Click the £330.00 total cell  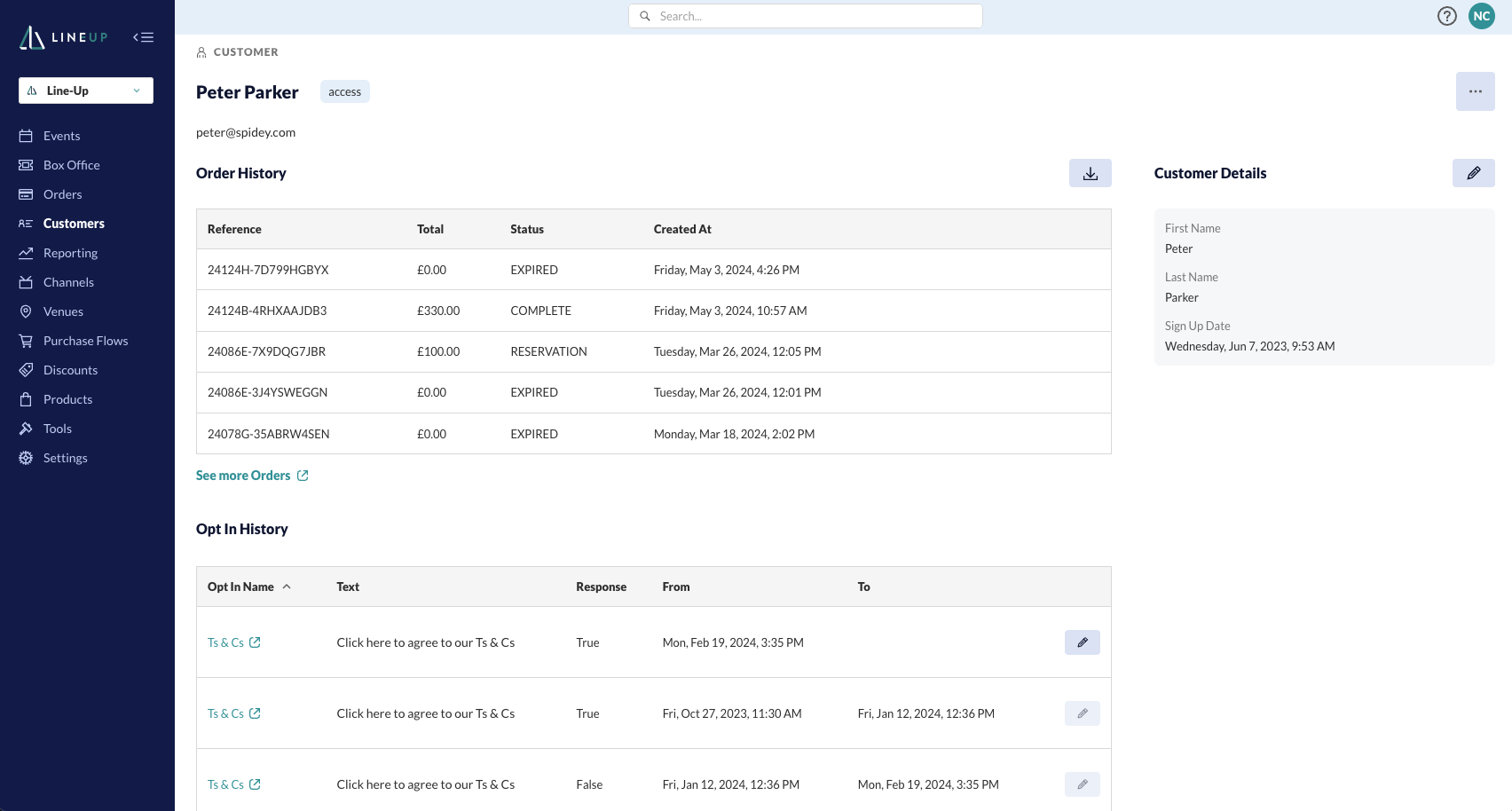438,311
